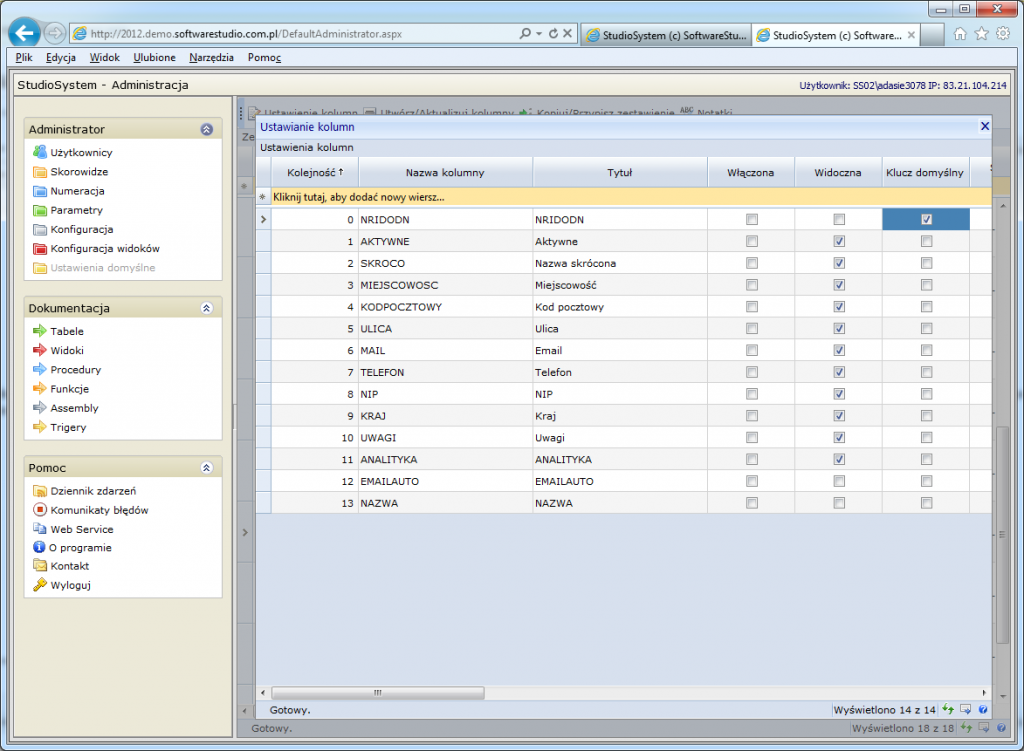Click the Użytkownicy users icon

pyautogui.click(x=40, y=153)
